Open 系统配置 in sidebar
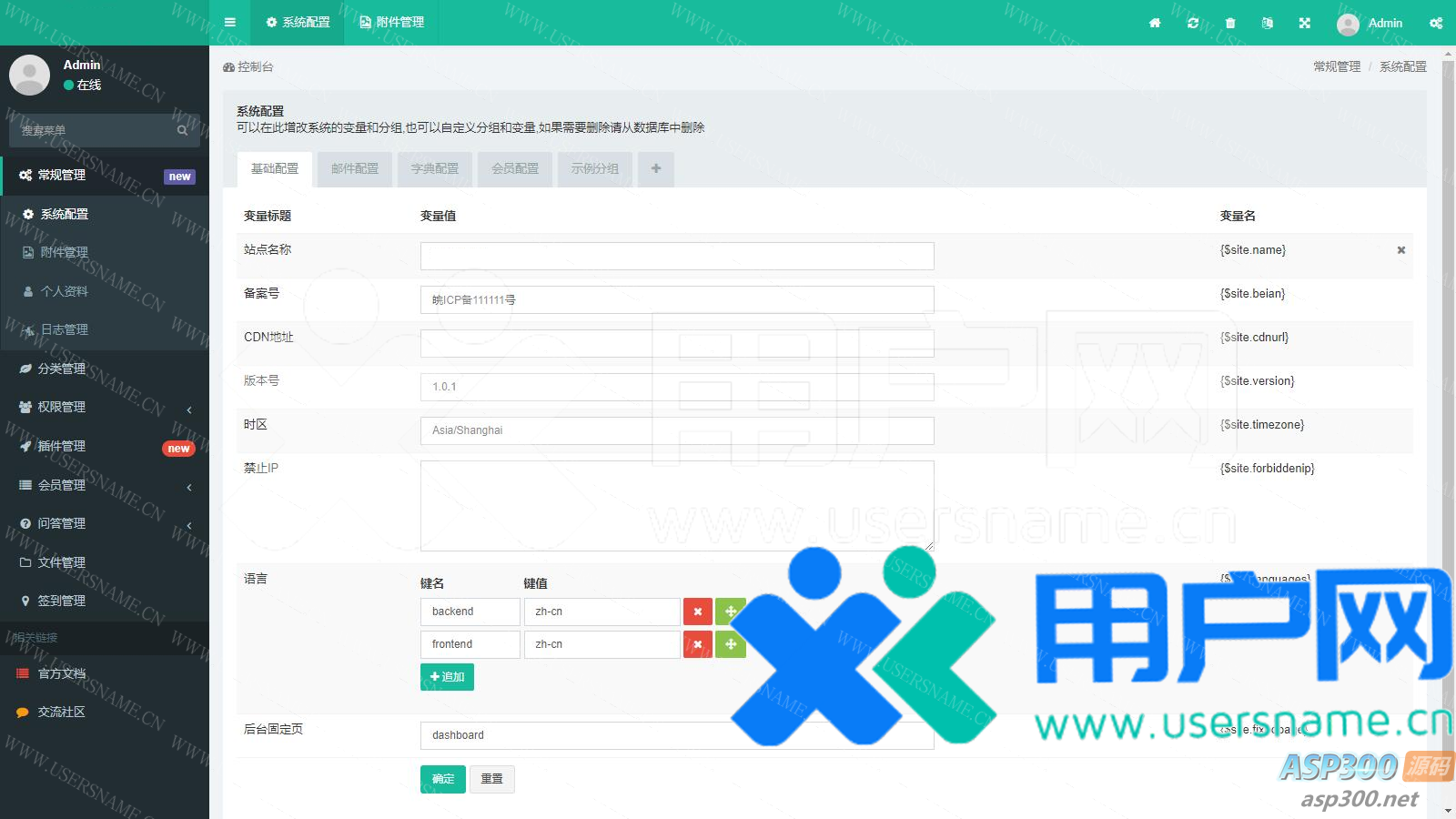The width and height of the screenshot is (1456, 819). click(105, 214)
